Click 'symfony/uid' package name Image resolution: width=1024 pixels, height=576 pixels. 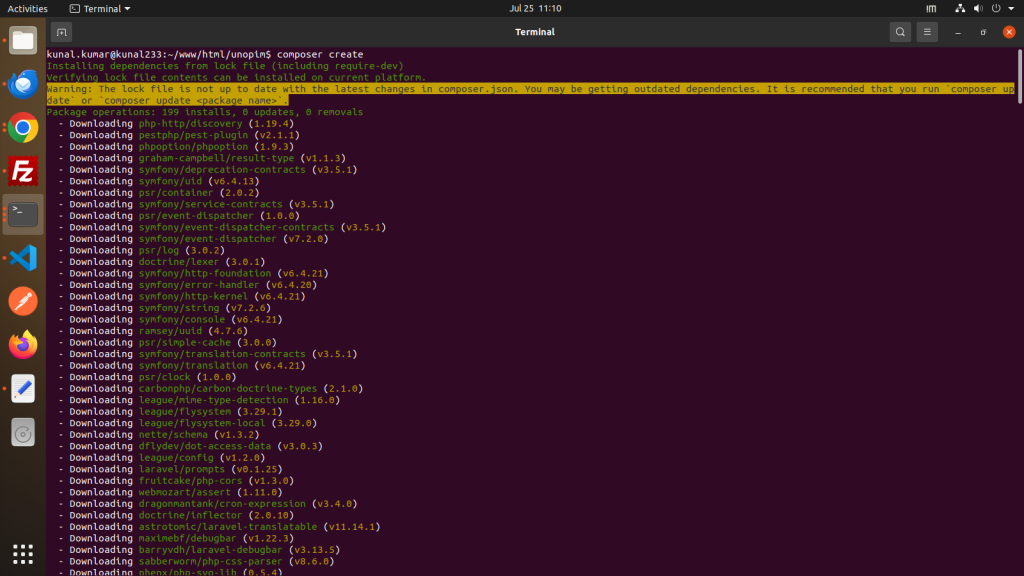tap(170, 181)
